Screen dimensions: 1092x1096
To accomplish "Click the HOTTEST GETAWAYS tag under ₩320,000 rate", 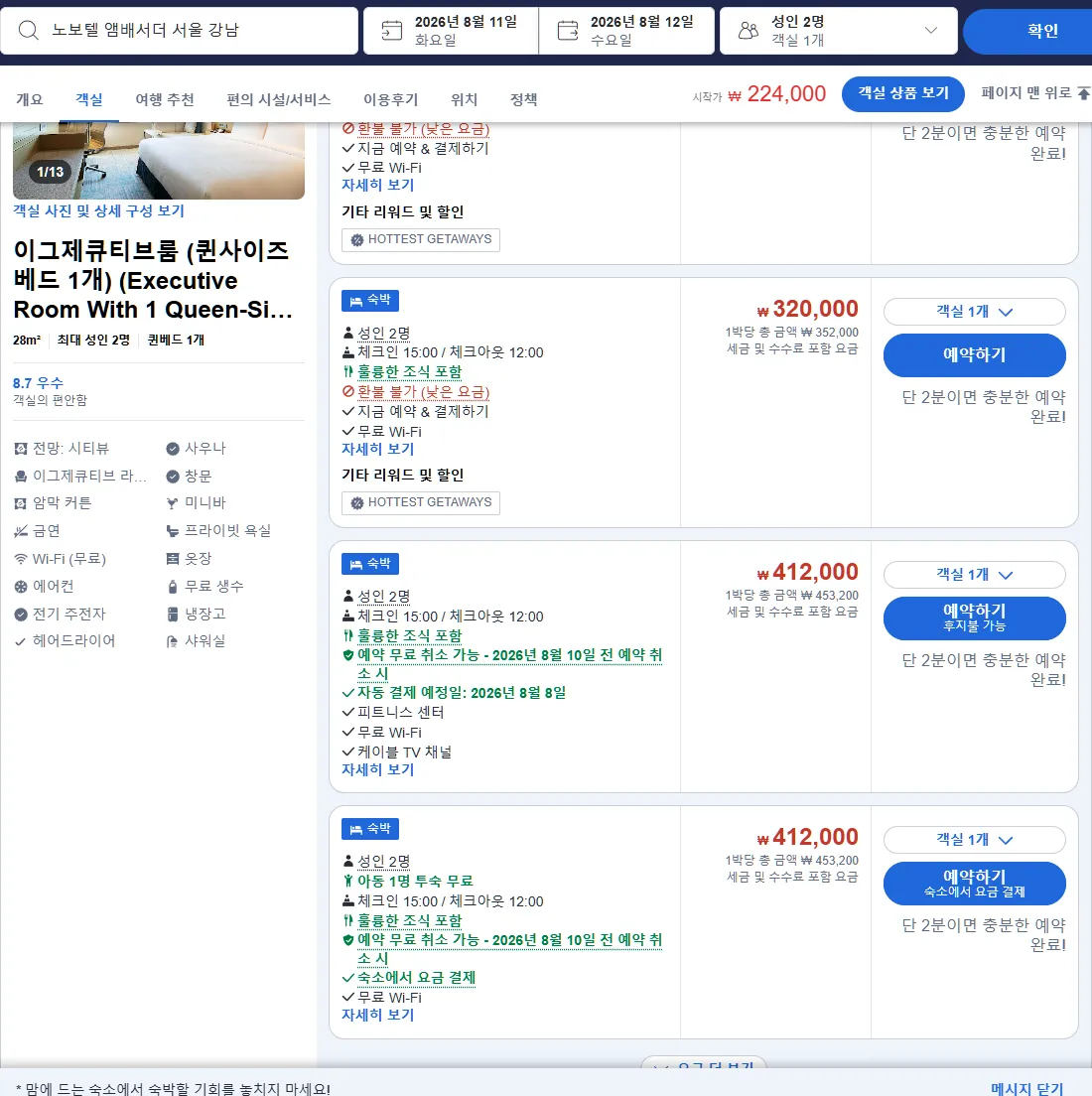I will [421, 502].
